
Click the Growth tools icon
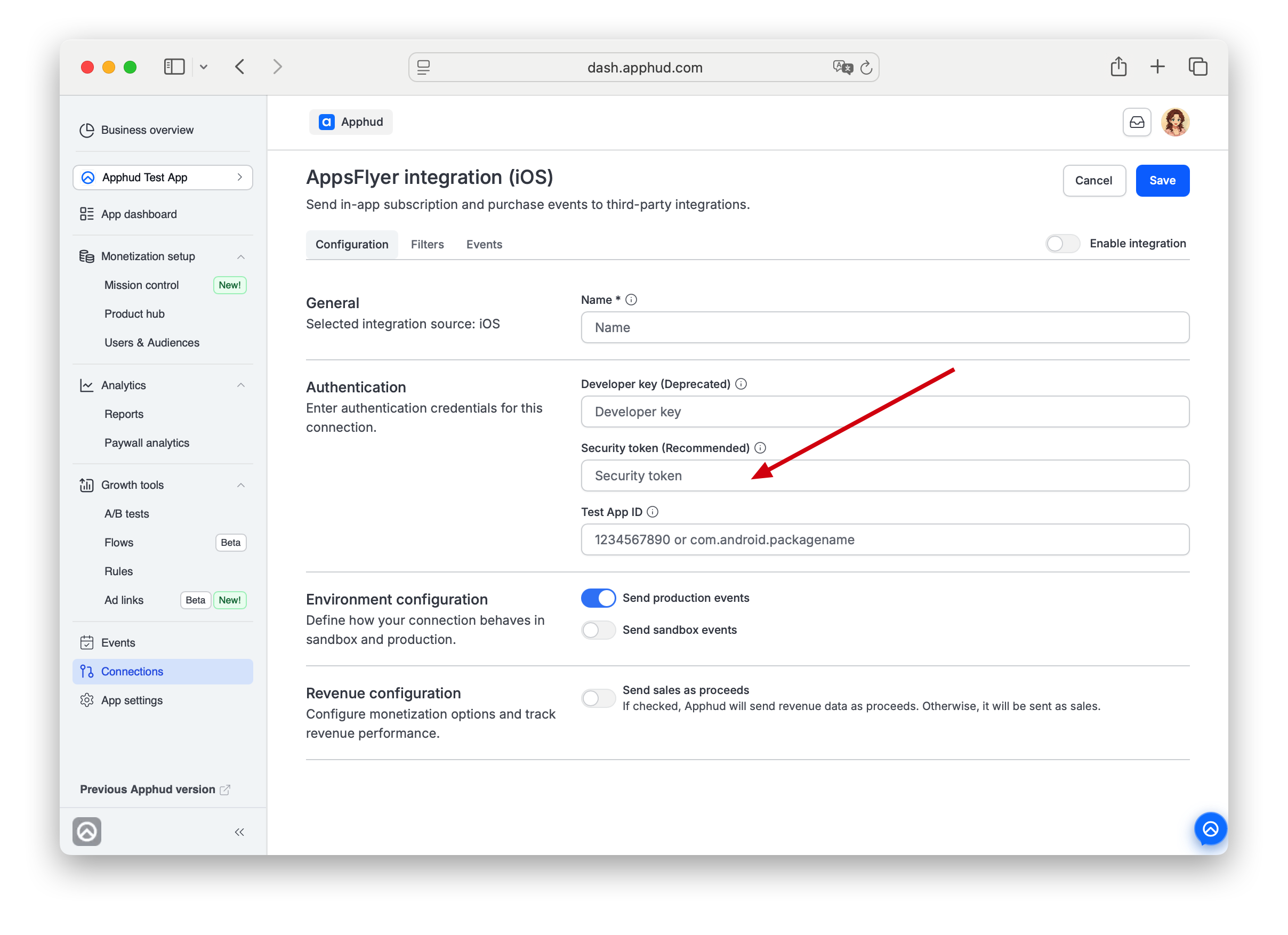87,486
